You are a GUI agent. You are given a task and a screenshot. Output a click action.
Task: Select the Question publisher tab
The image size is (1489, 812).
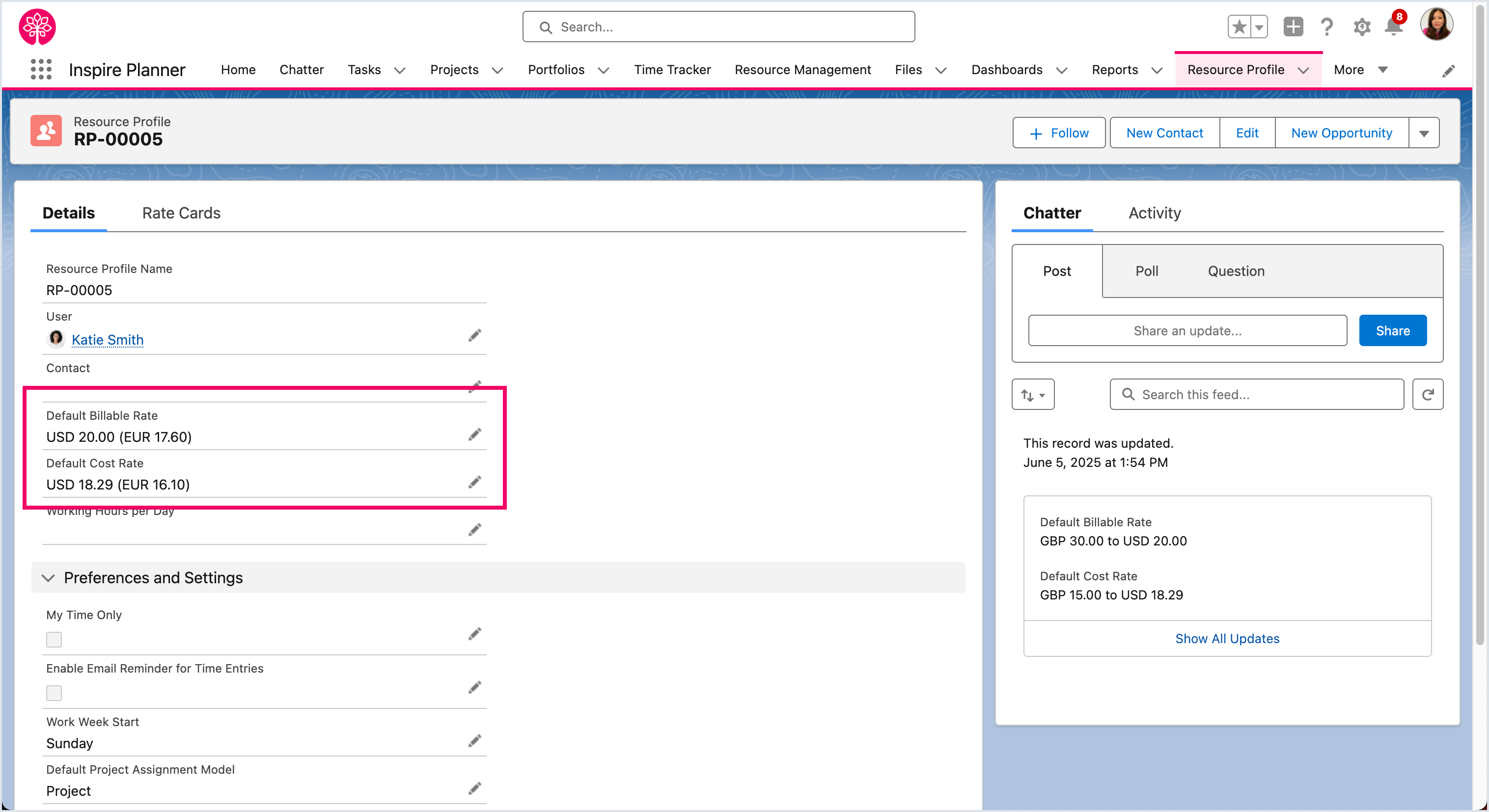pos(1236,271)
